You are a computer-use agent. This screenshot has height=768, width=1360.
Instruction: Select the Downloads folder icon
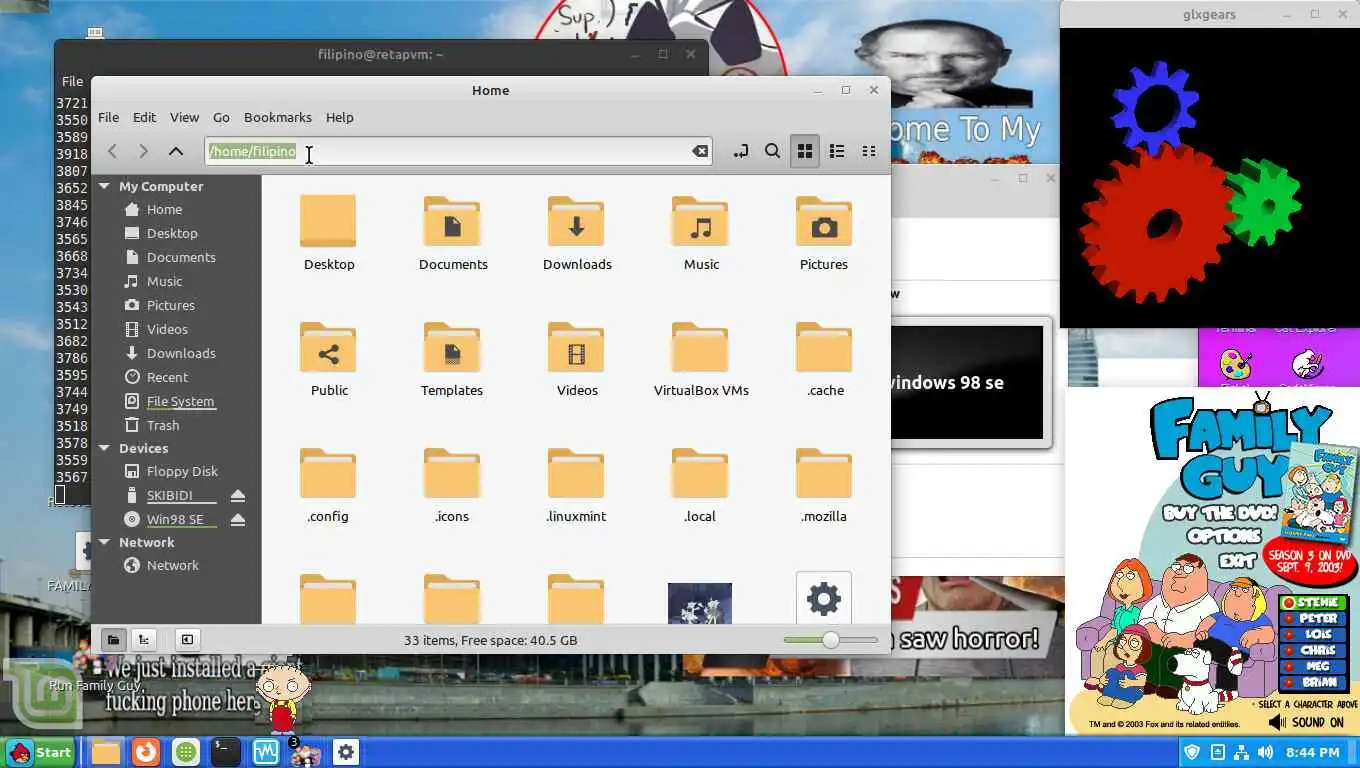pos(576,221)
